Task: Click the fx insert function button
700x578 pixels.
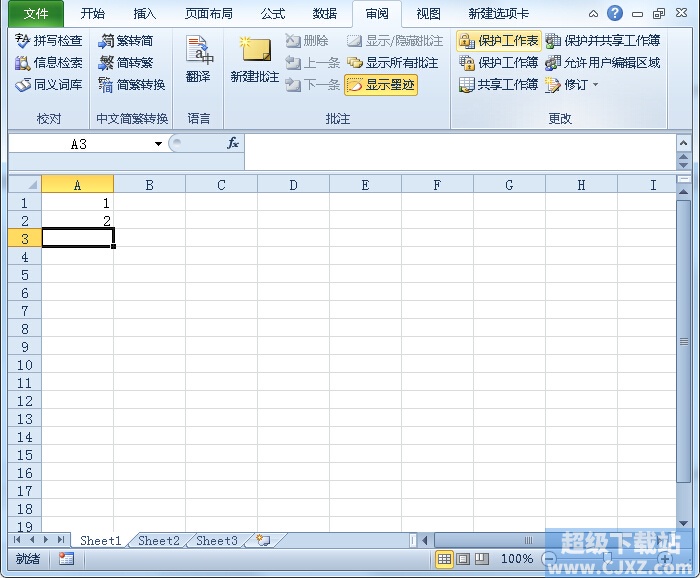Action: (x=233, y=143)
